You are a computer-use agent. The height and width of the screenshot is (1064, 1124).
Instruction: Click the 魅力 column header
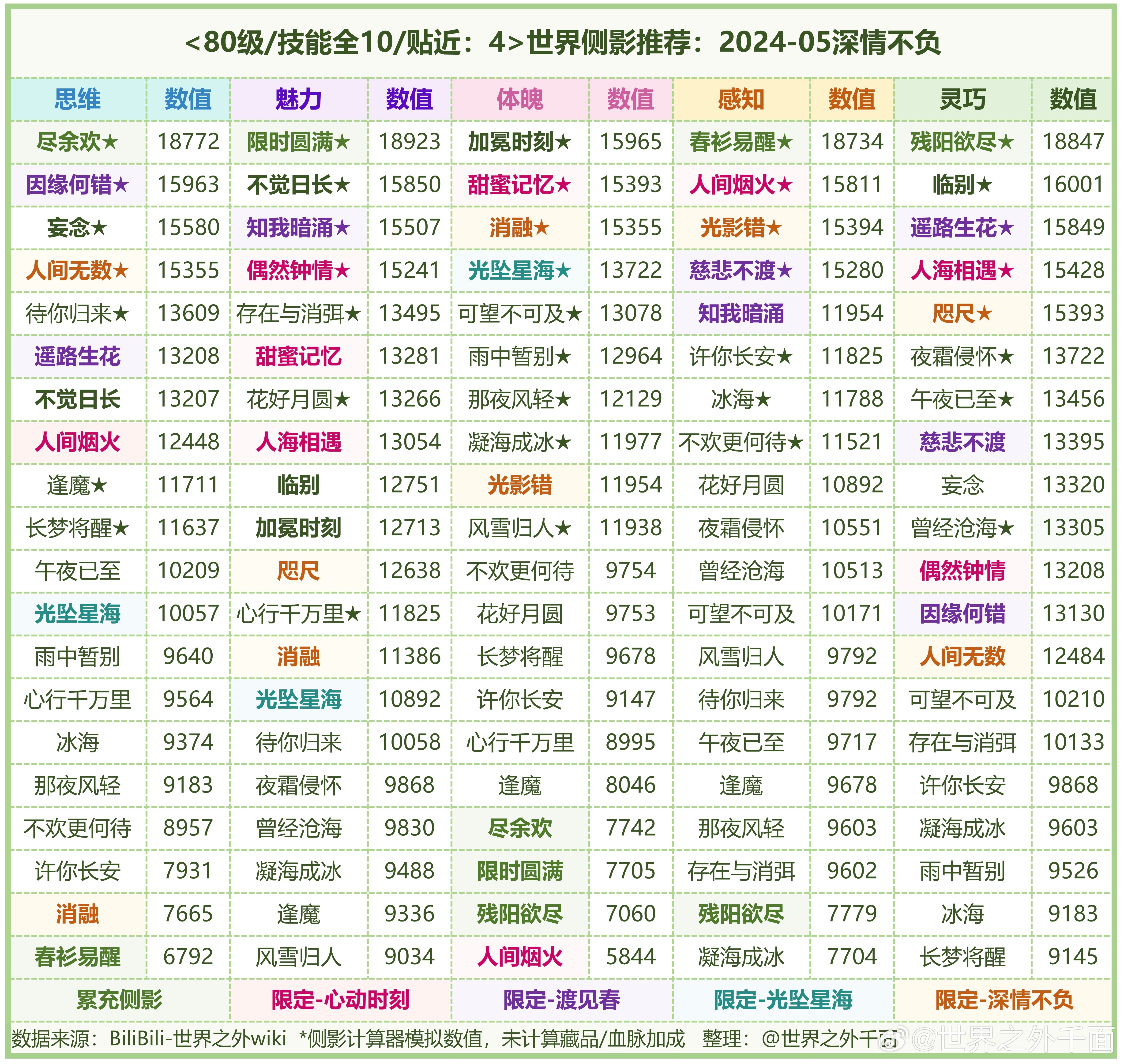pos(299,99)
